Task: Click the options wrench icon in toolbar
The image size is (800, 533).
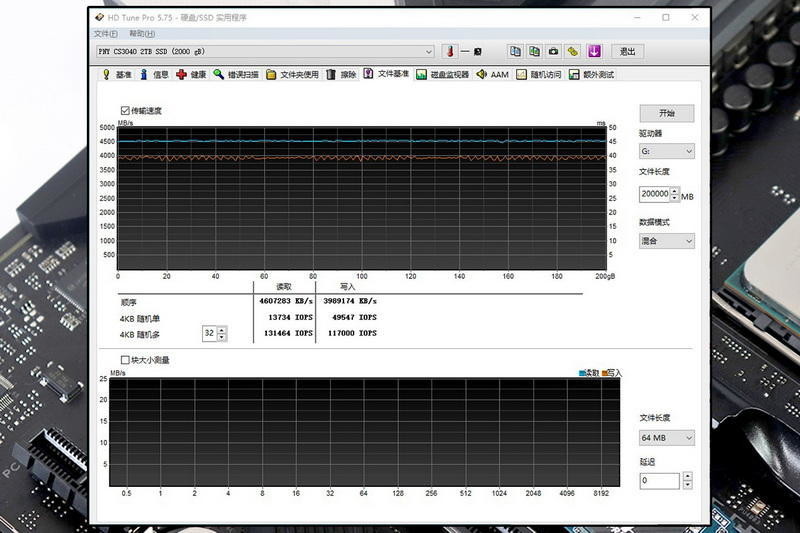Action: (x=573, y=52)
